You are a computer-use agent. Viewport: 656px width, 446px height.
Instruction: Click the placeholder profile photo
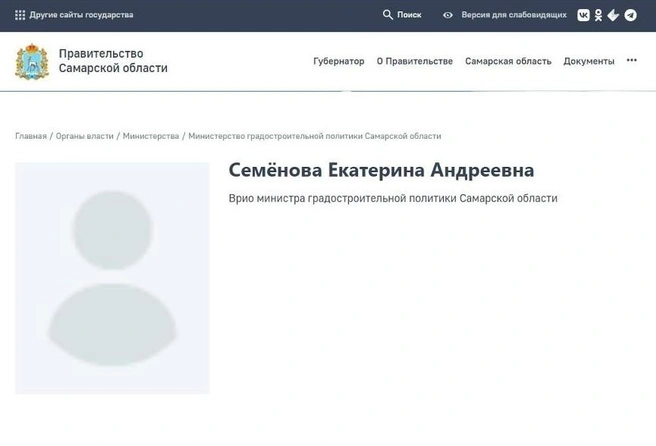[112, 278]
